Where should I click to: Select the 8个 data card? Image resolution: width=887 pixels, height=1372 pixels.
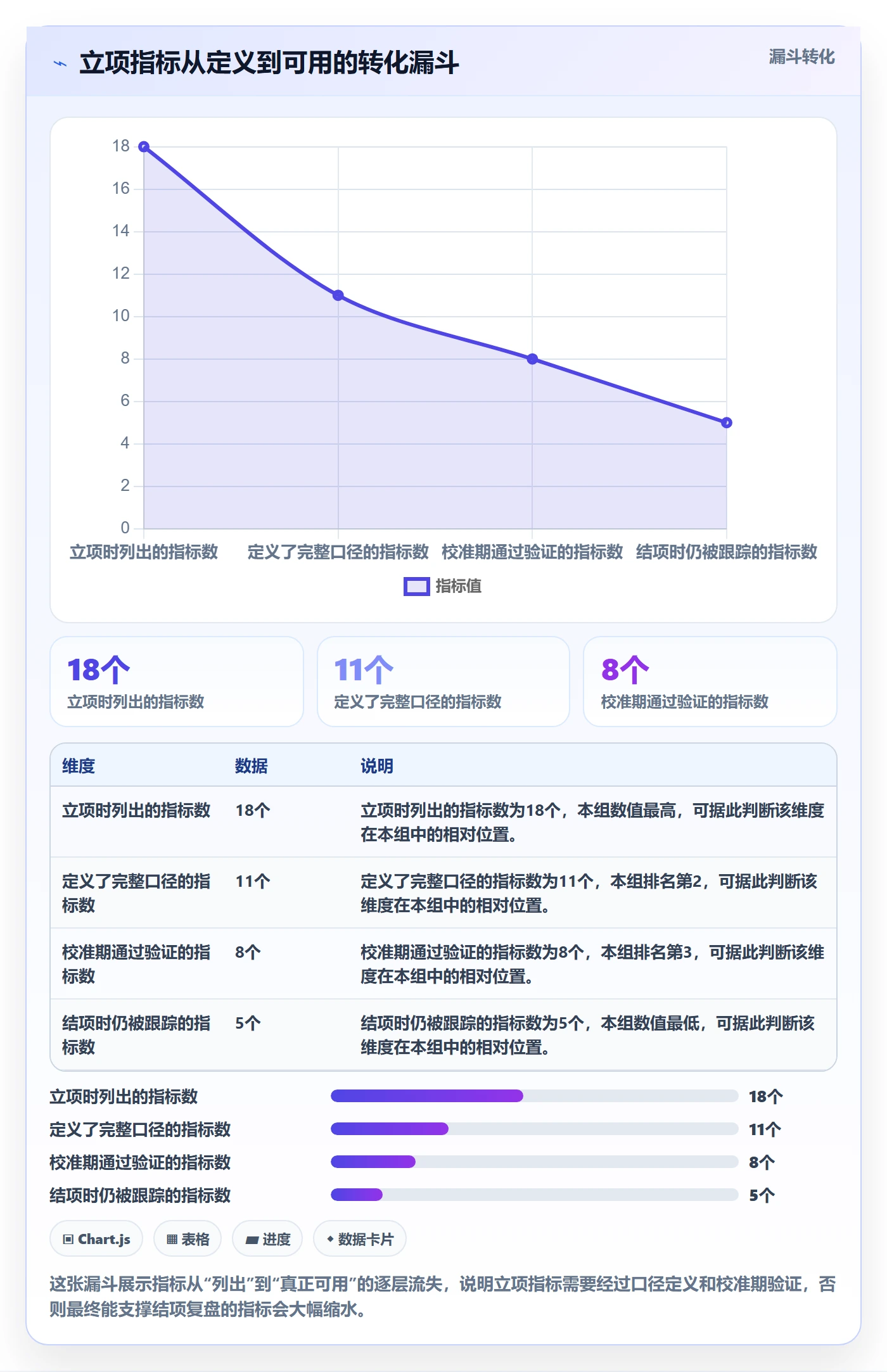tap(710, 681)
